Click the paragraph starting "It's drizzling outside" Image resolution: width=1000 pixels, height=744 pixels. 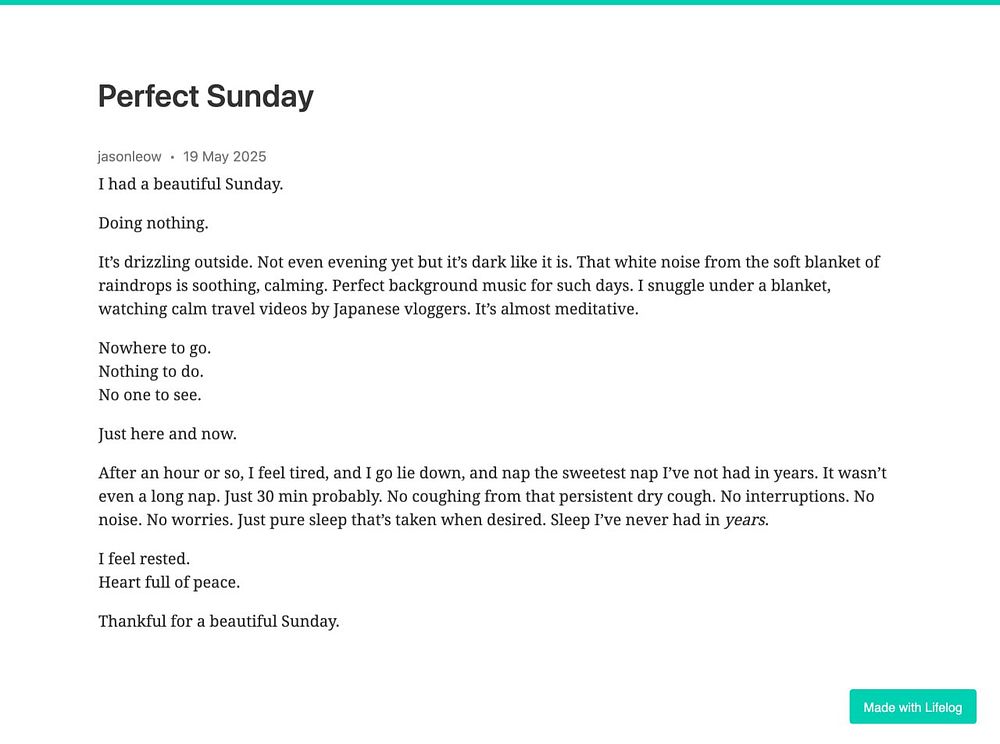(x=489, y=285)
